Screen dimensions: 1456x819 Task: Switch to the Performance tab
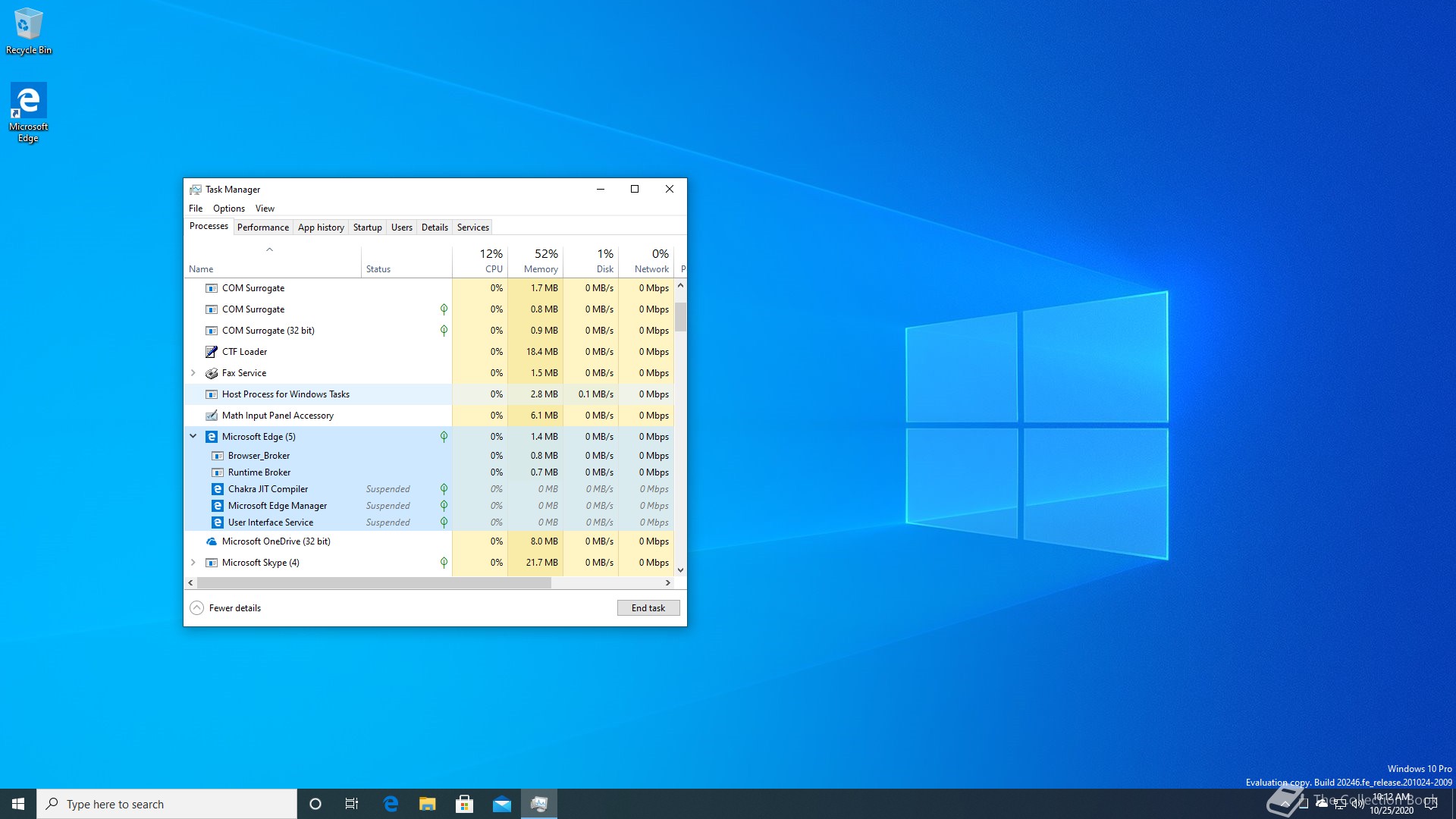[263, 227]
